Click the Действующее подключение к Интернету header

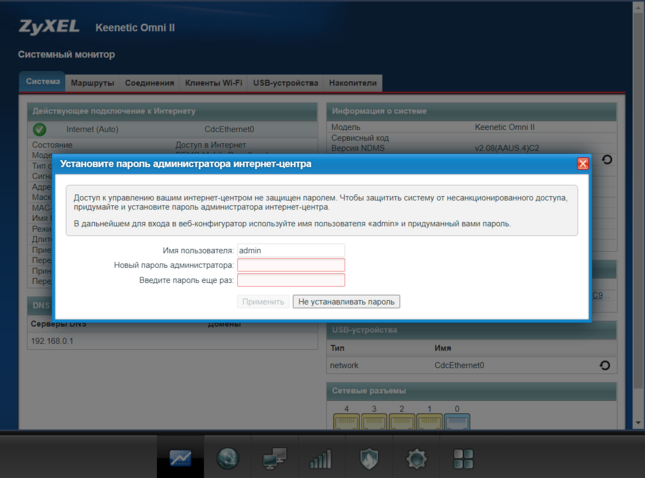pos(172,111)
